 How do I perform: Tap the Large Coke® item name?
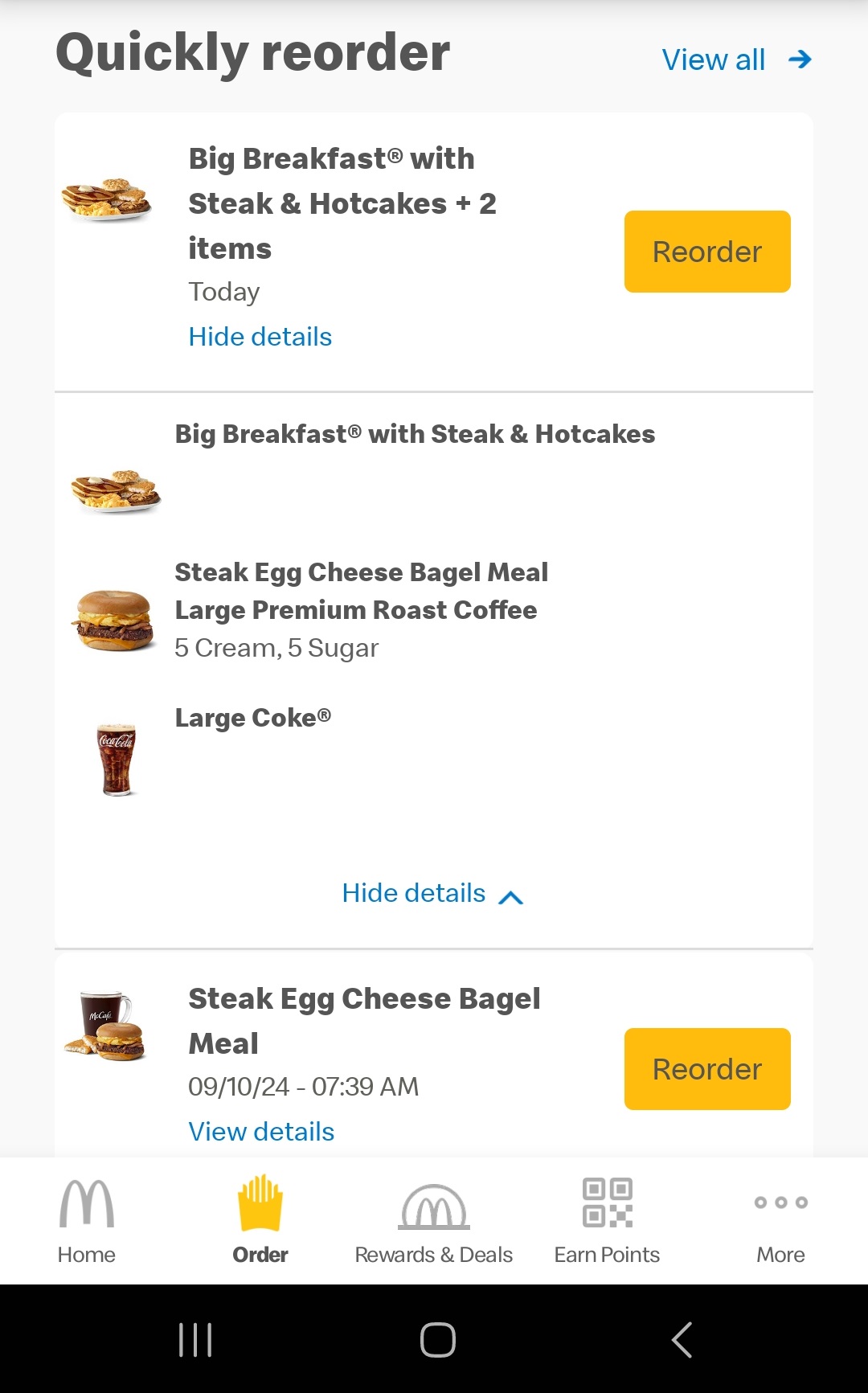253,718
